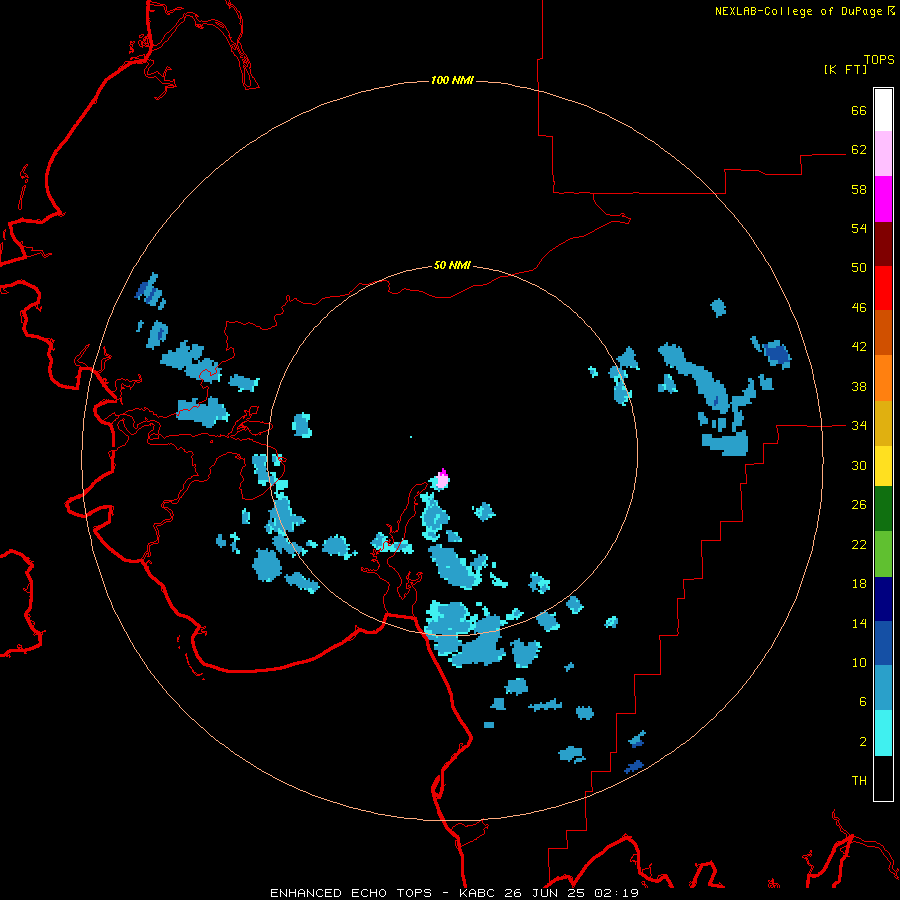This screenshot has width=900, height=900.
Task: Select the cyan swatch beside 2
Action: (883, 733)
